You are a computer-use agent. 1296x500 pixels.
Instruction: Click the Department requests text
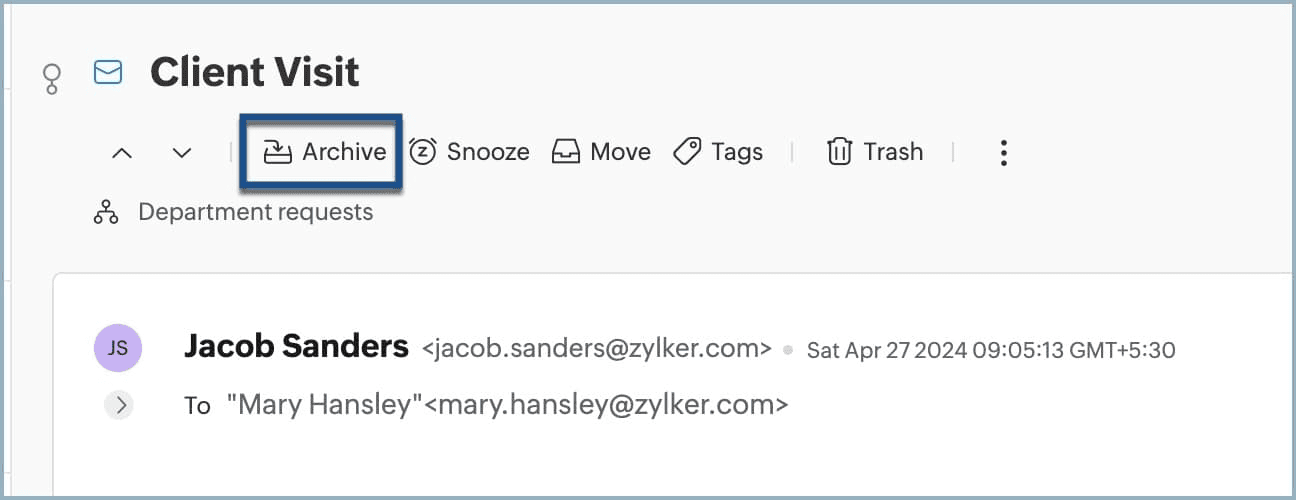(255, 212)
